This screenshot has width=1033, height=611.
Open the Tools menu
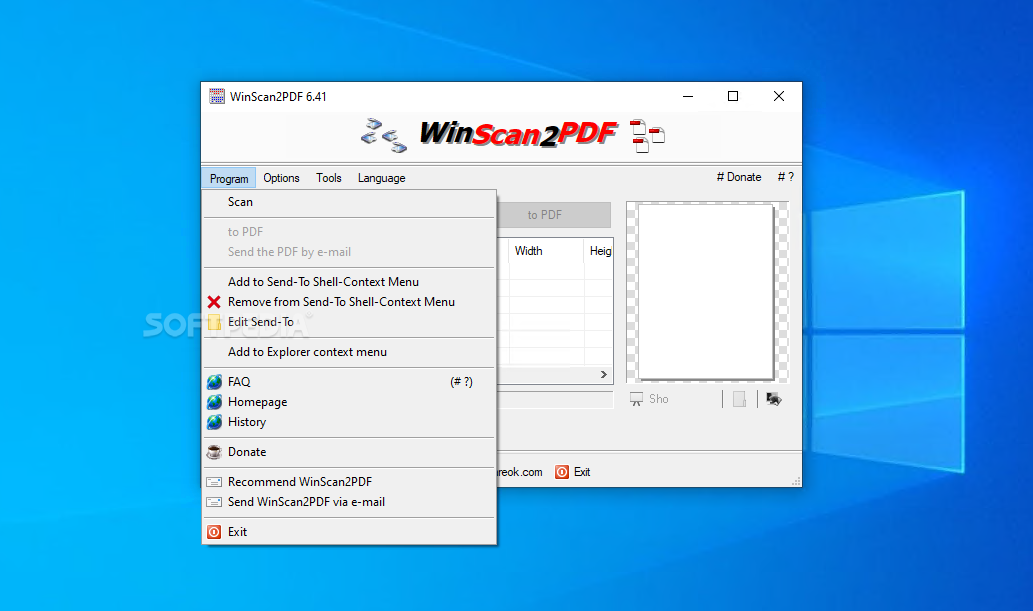click(x=329, y=178)
